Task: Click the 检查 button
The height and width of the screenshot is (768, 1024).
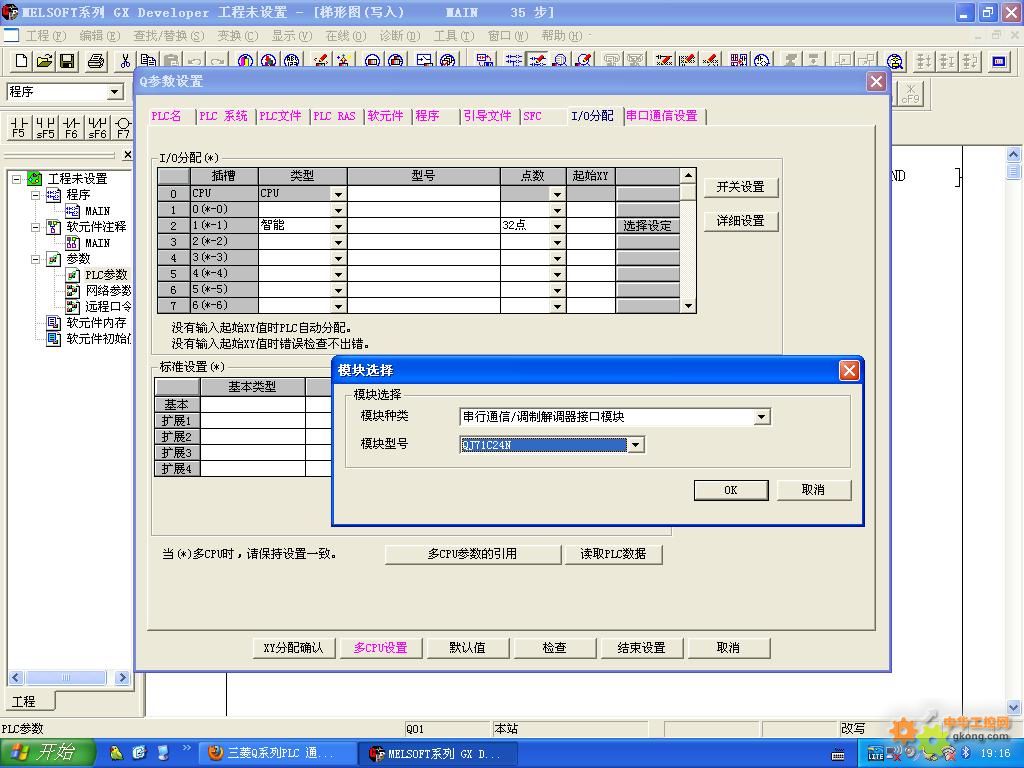Action: tap(554, 648)
